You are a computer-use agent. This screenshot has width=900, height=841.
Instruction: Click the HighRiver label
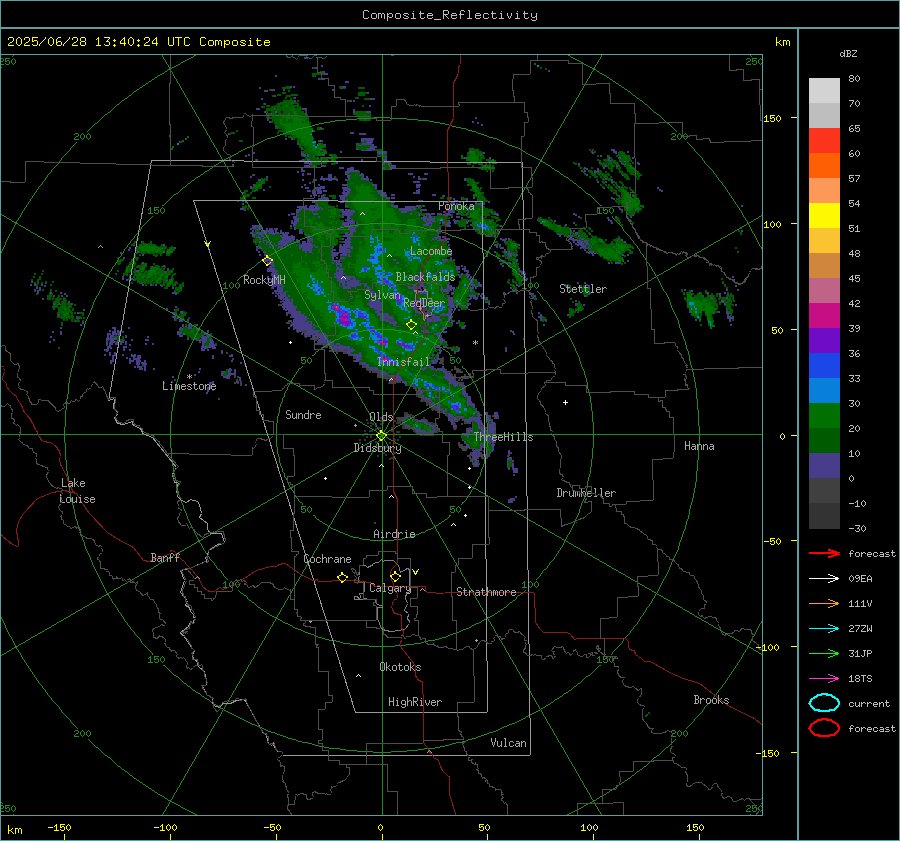415,702
